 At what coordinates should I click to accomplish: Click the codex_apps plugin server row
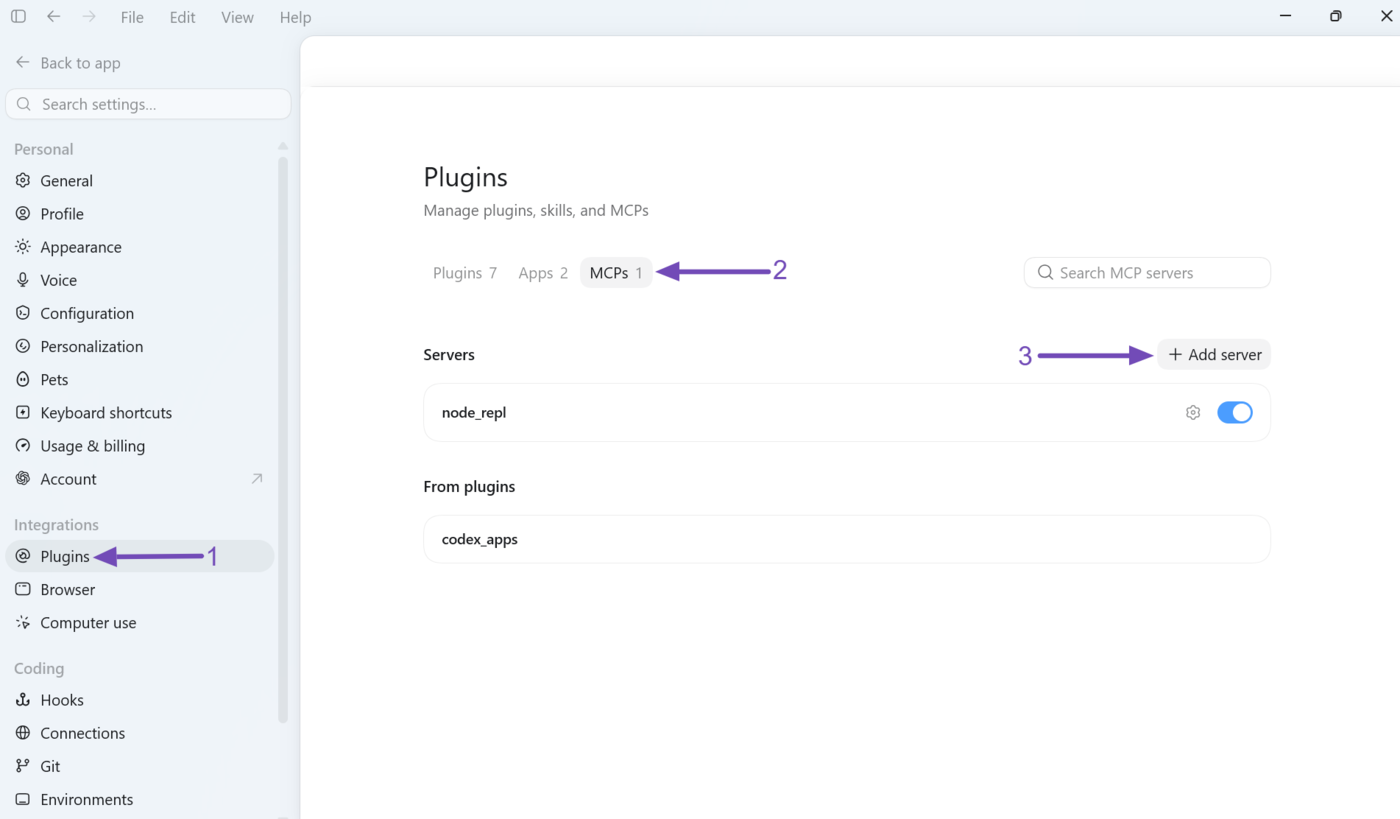coord(847,539)
